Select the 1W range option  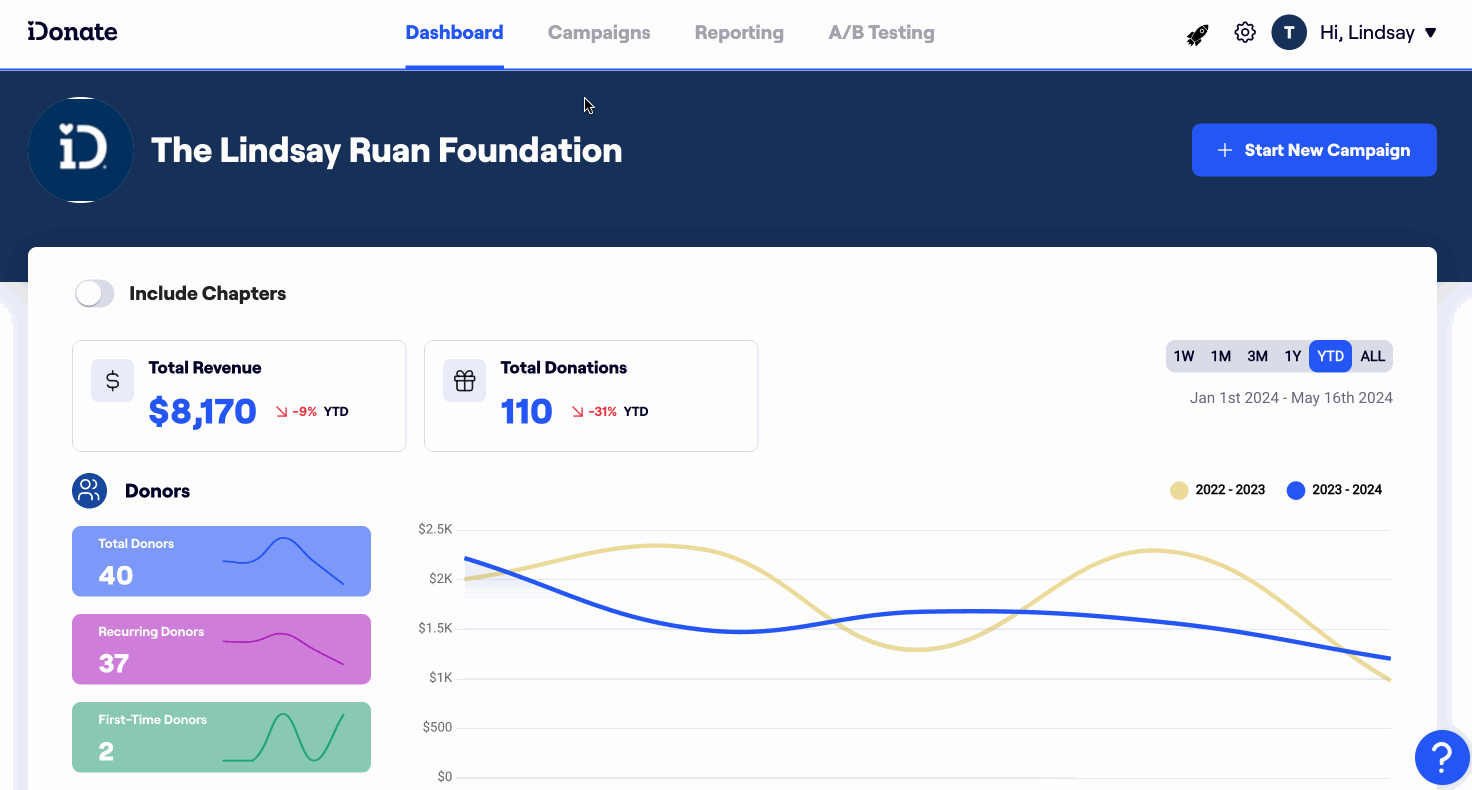1184,356
